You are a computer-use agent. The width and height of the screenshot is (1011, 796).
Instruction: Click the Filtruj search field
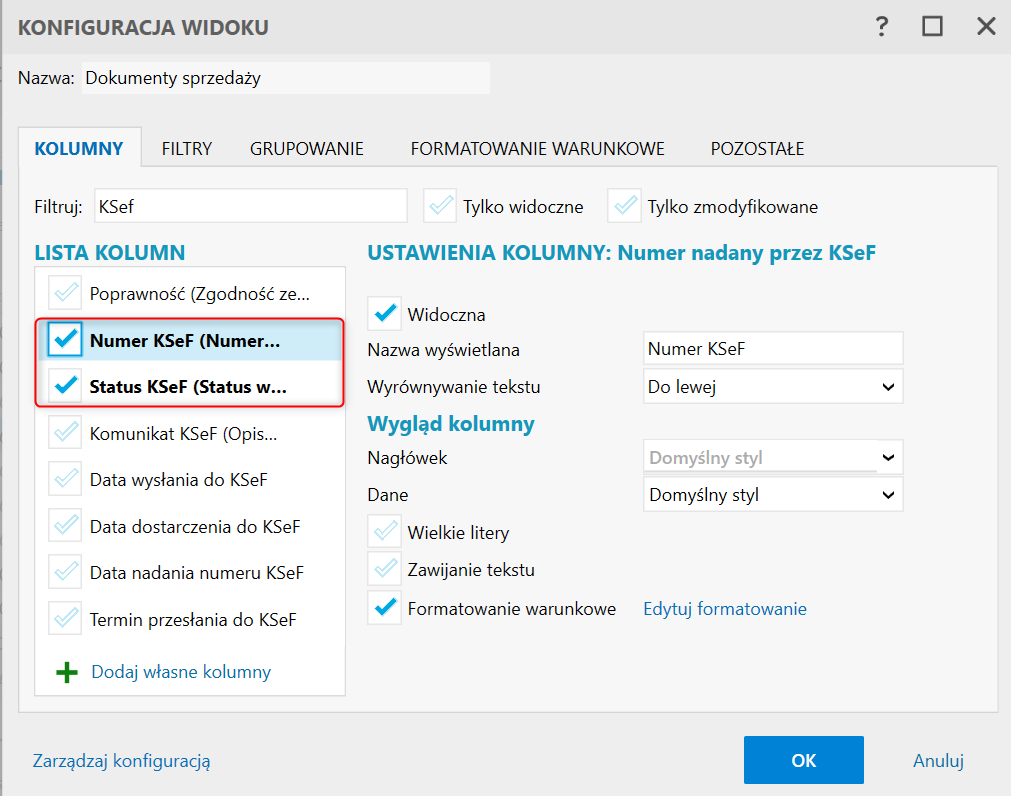[250, 206]
